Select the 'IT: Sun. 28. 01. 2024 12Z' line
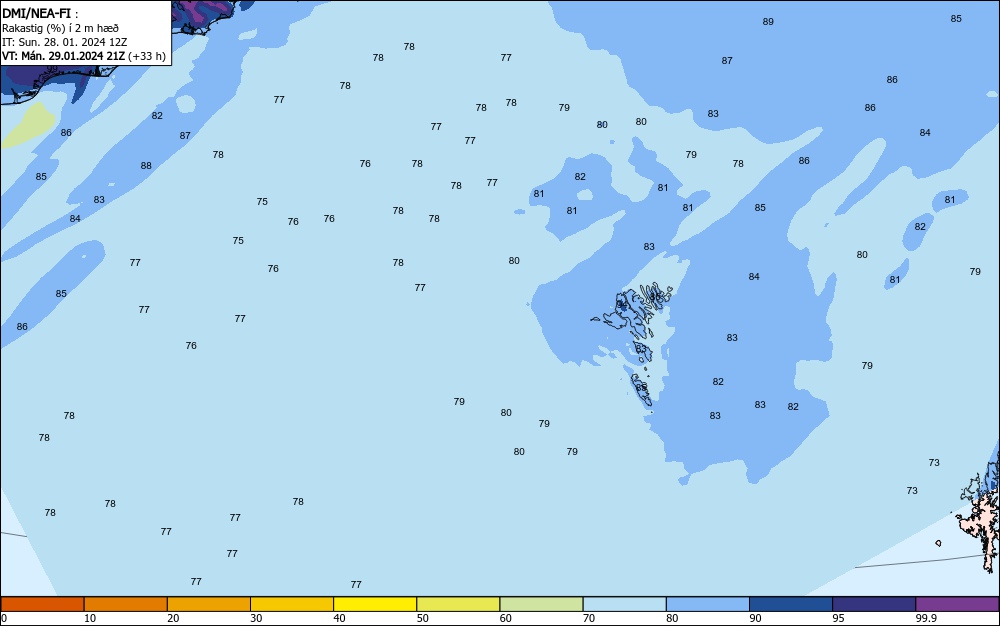The image size is (1000, 626). click(64, 42)
